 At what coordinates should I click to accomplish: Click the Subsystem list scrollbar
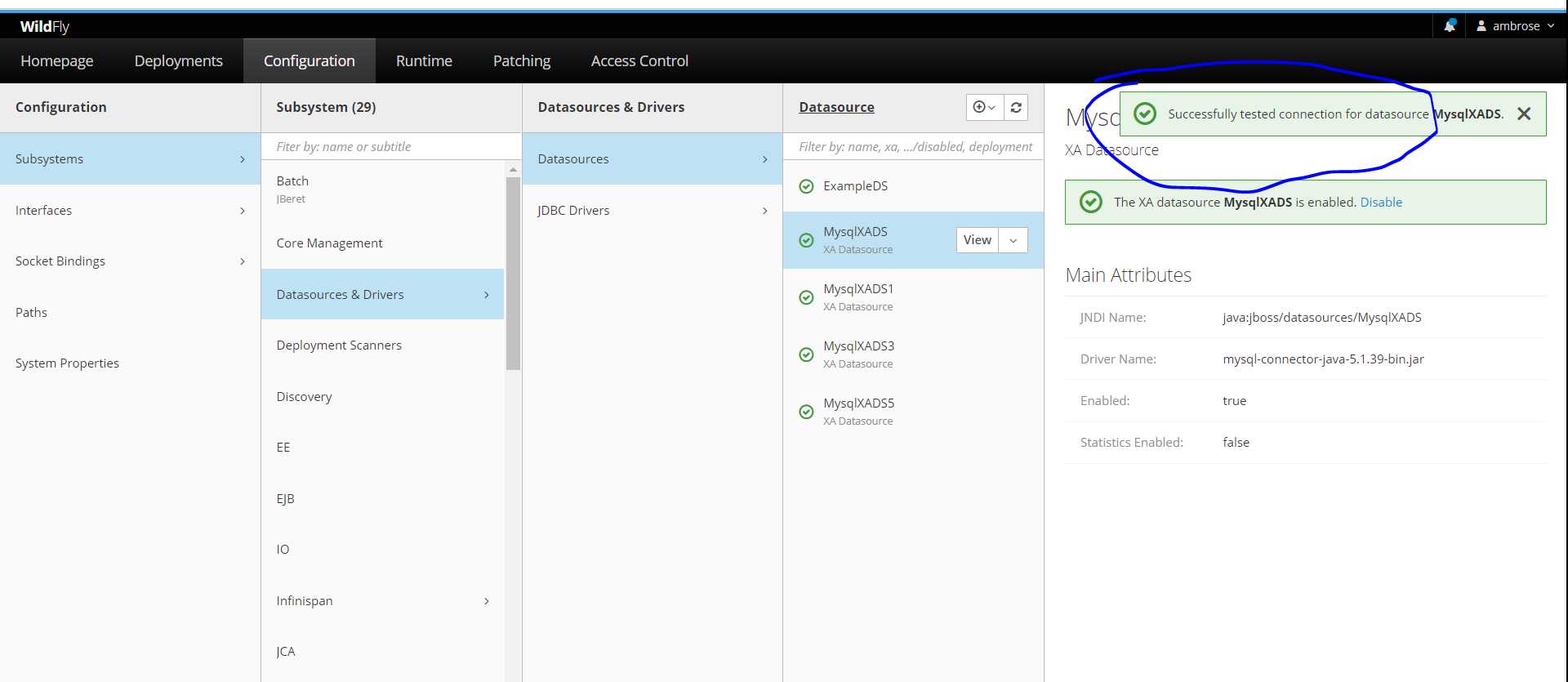point(513,274)
